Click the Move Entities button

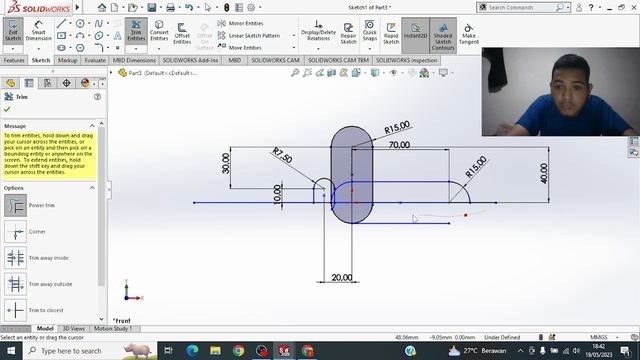click(x=240, y=48)
